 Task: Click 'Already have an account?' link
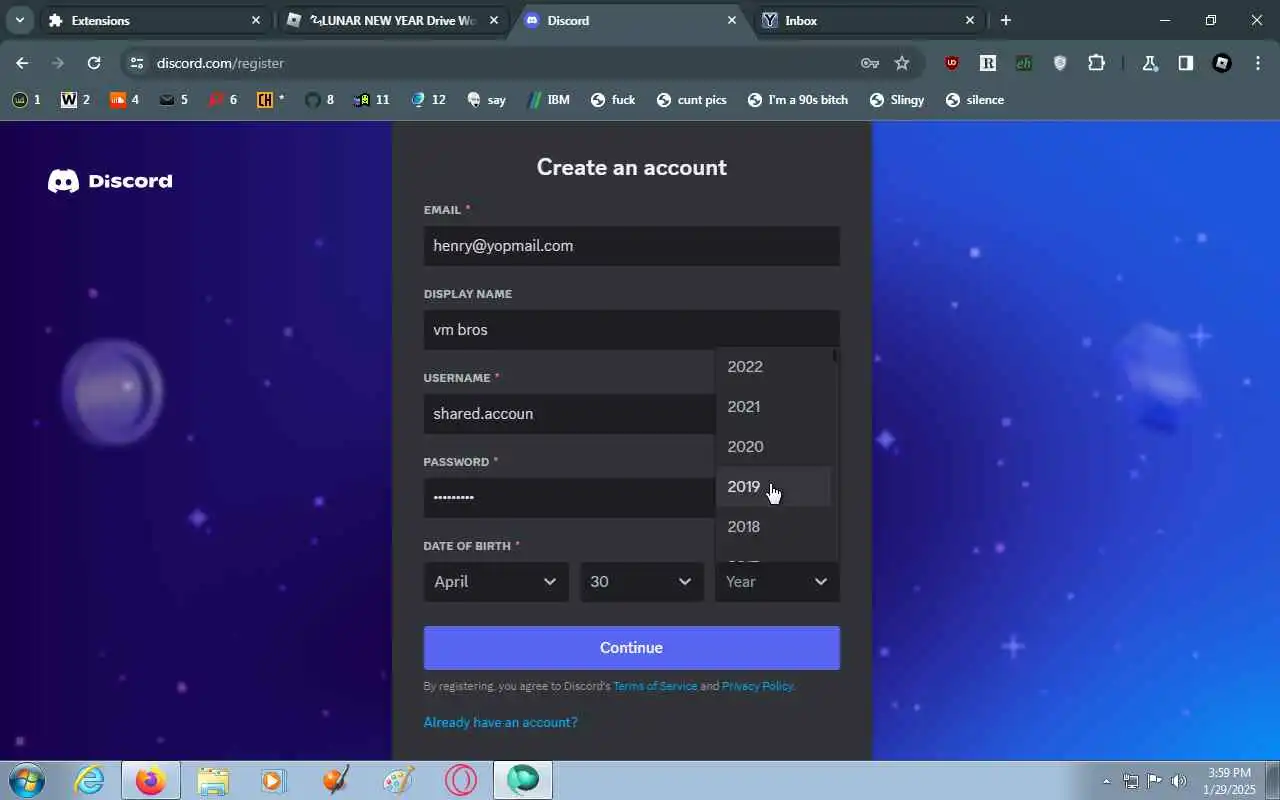500,722
